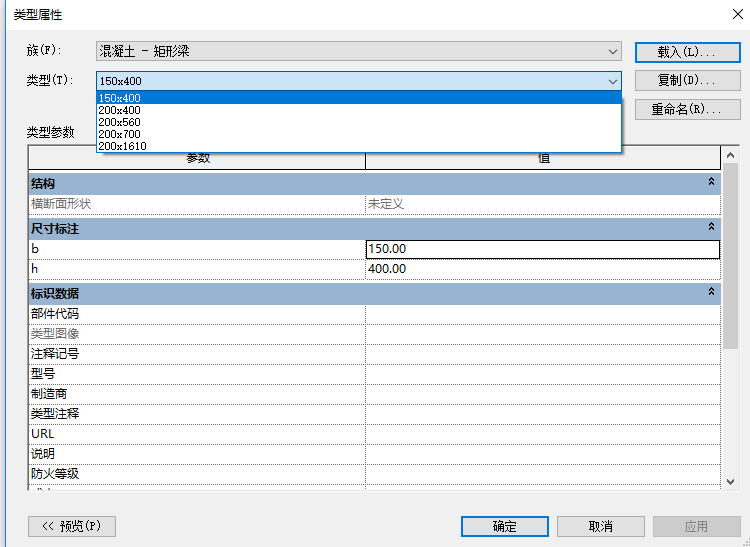This screenshot has width=750, height=547.
Task: Click the 防火等级 value cell
Action: pyautogui.click(x=543, y=475)
